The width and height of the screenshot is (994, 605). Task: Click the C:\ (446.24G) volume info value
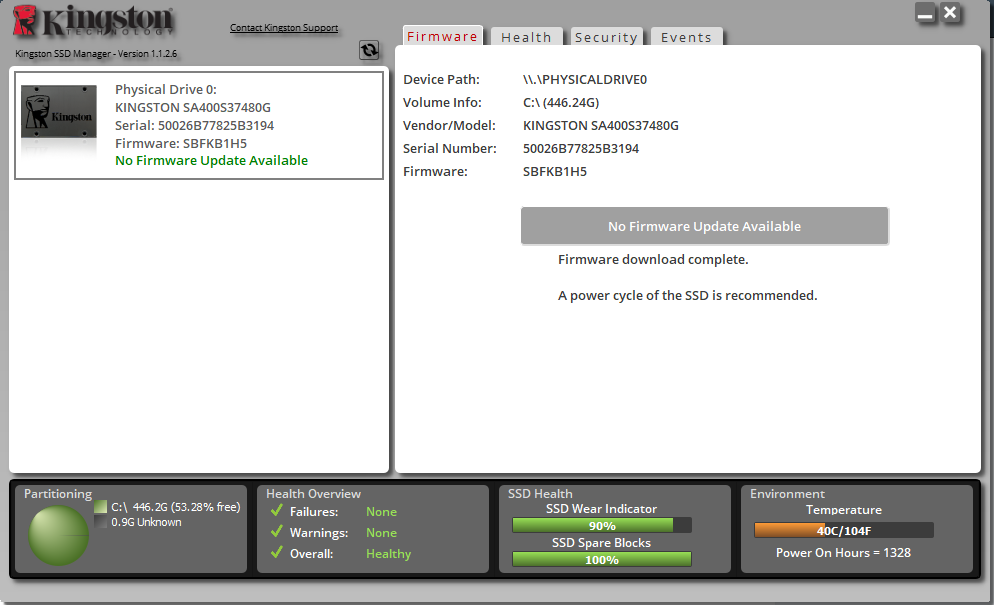pos(560,102)
